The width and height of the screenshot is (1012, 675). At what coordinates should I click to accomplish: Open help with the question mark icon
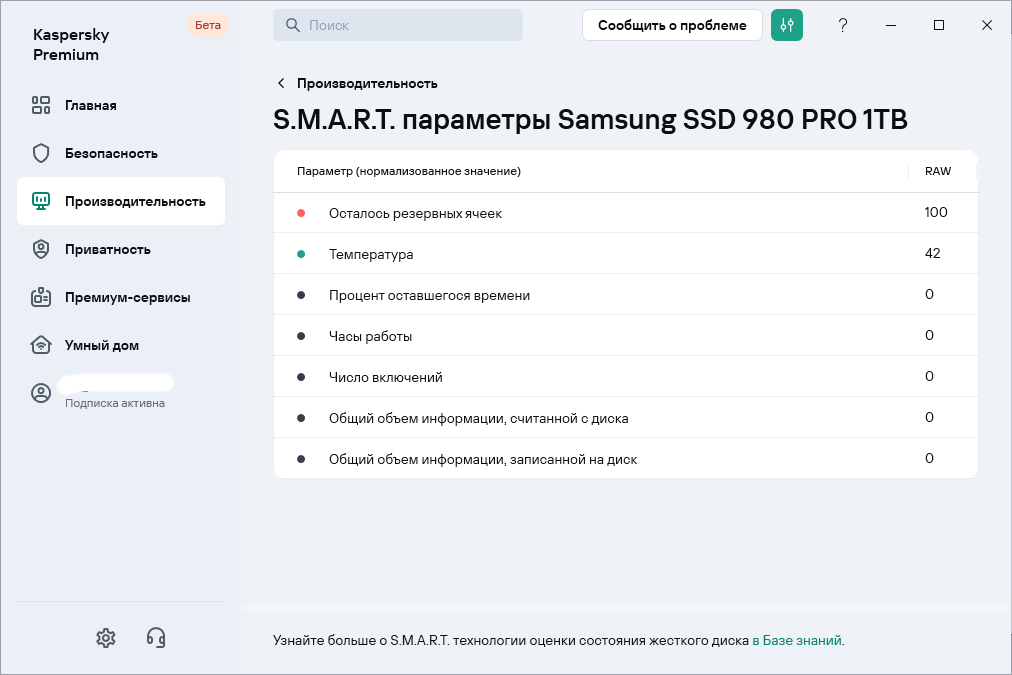(x=843, y=25)
